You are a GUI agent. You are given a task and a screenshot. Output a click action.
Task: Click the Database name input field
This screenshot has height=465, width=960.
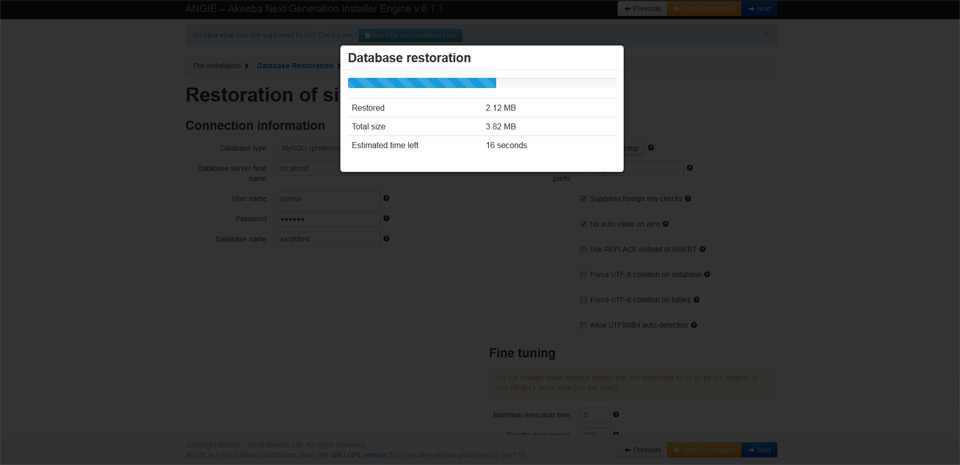pos(328,239)
